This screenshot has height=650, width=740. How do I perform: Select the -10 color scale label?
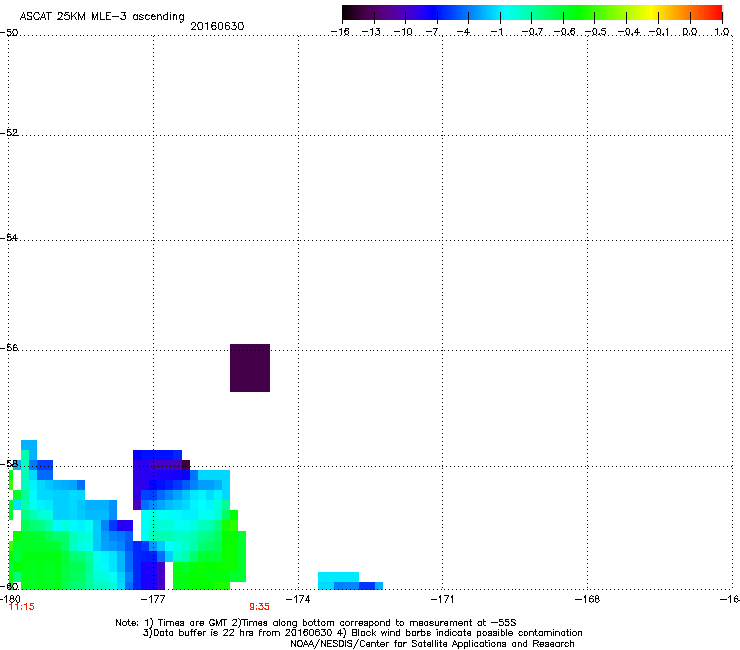click(x=403, y=32)
